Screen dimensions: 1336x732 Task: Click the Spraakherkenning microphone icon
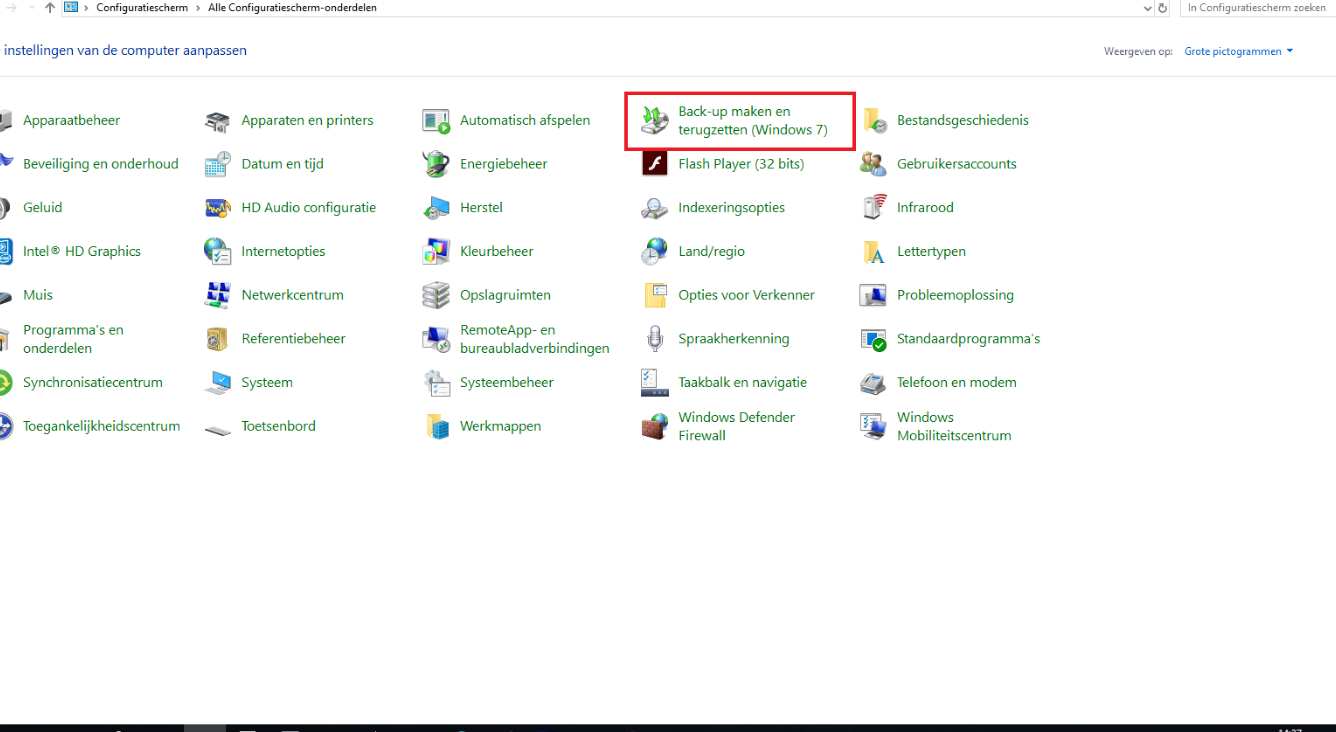coord(654,339)
